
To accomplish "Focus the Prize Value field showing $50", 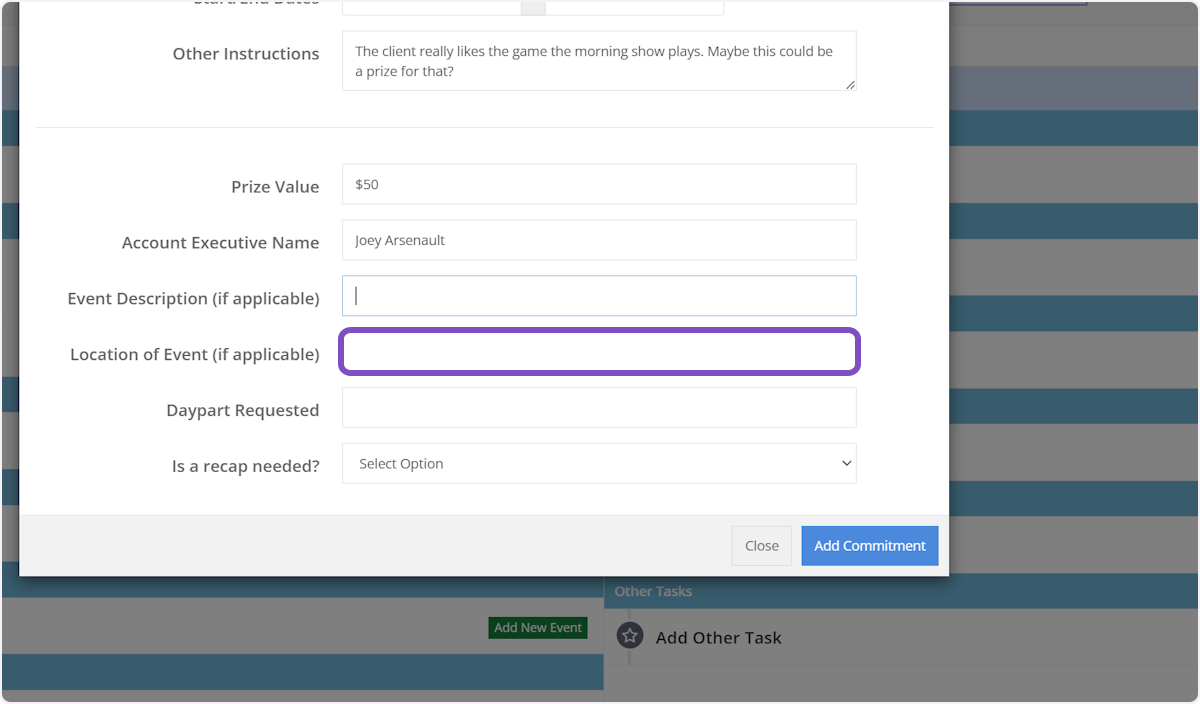I will [598, 185].
